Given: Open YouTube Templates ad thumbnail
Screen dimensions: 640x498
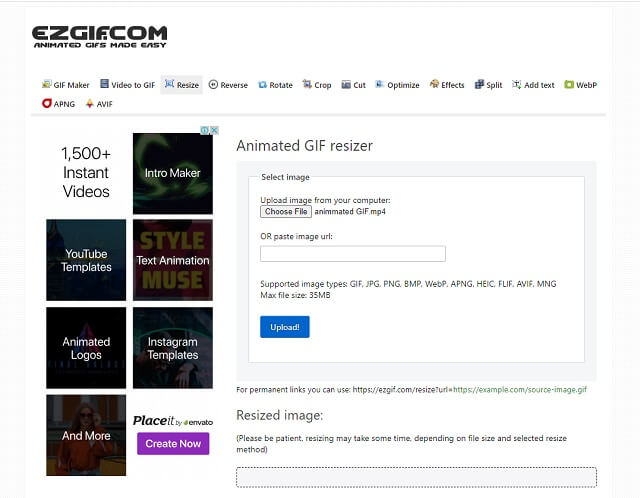Looking at the screenshot, I should (86, 260).
